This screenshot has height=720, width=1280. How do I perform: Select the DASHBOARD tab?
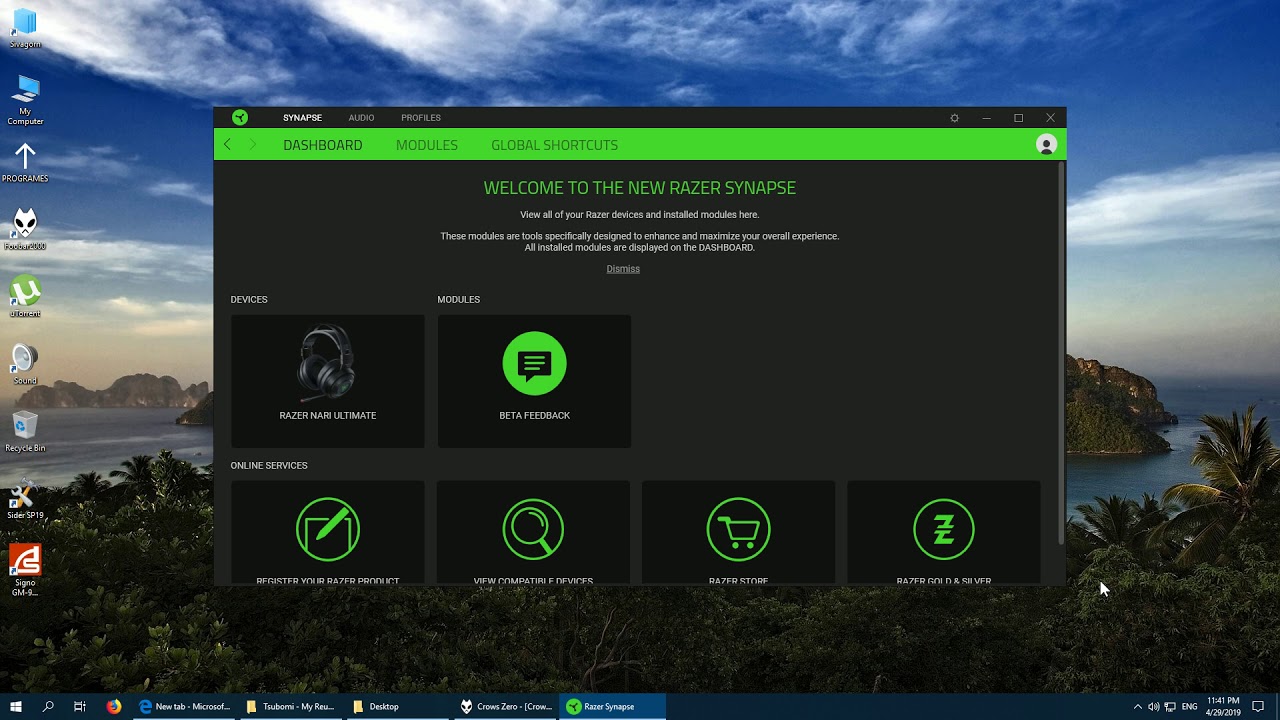pyautogui.click(x=322, y=145)
